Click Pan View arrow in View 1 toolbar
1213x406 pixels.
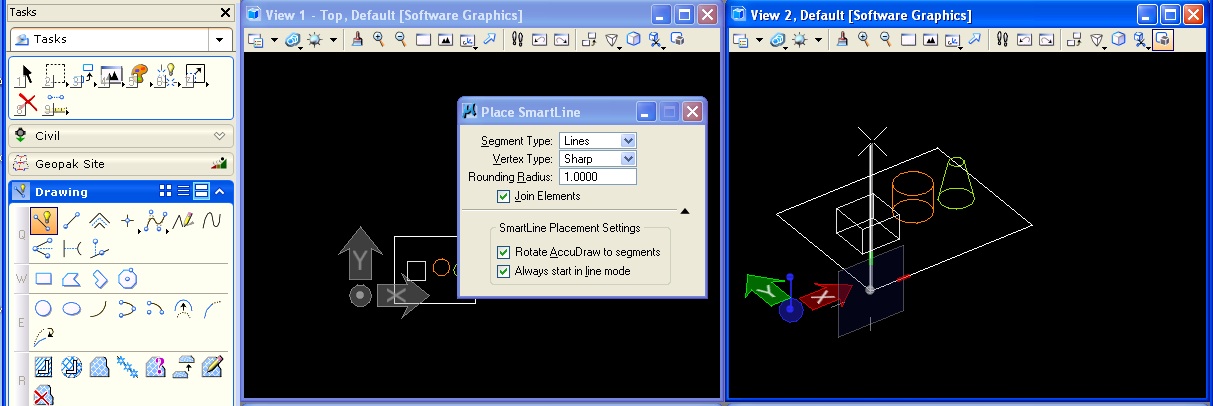(x=489, y=40)
